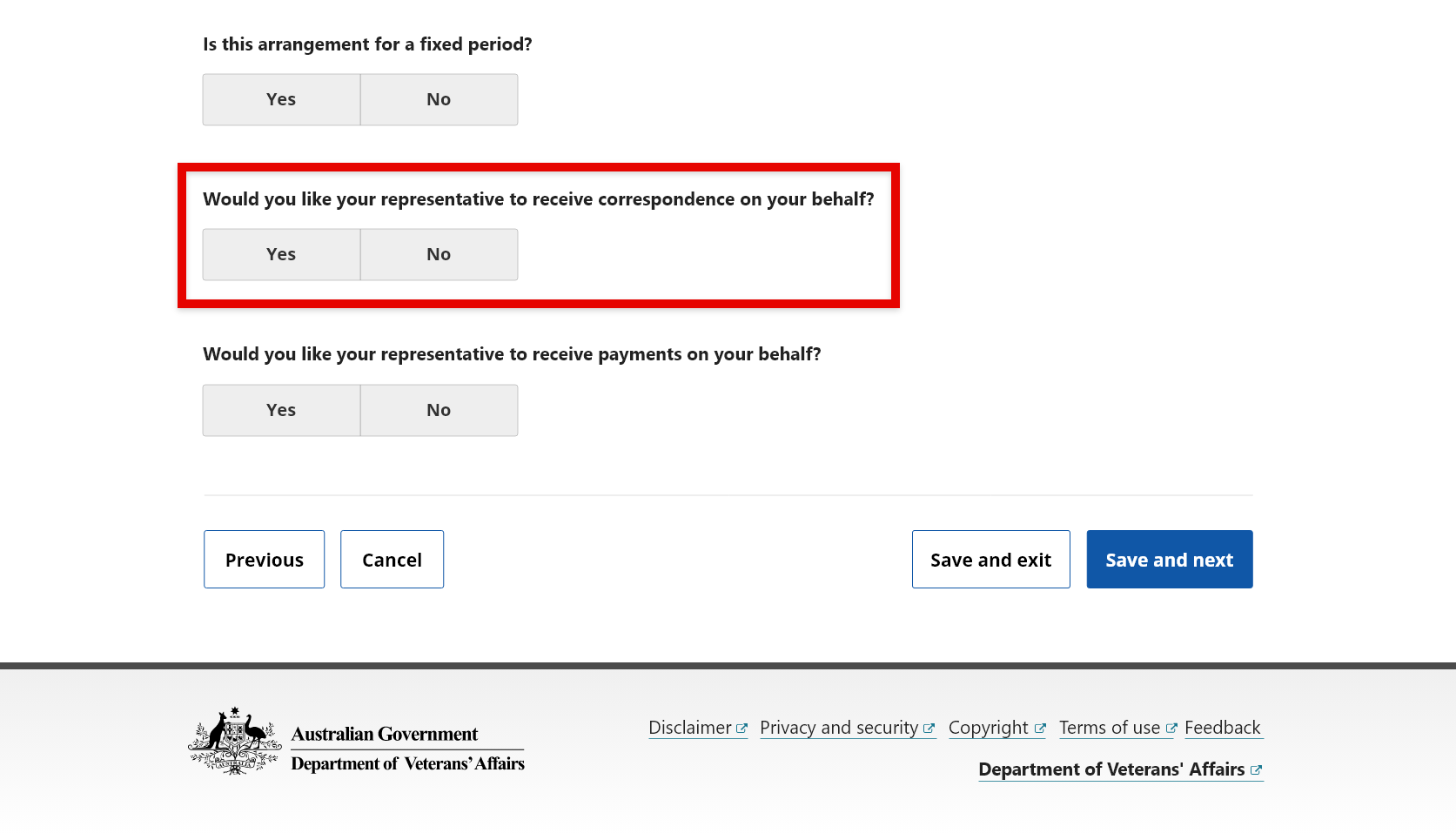1456x833 pixels.
Task: Click the external link icon next to Copyright
Action: [1041, 728]
